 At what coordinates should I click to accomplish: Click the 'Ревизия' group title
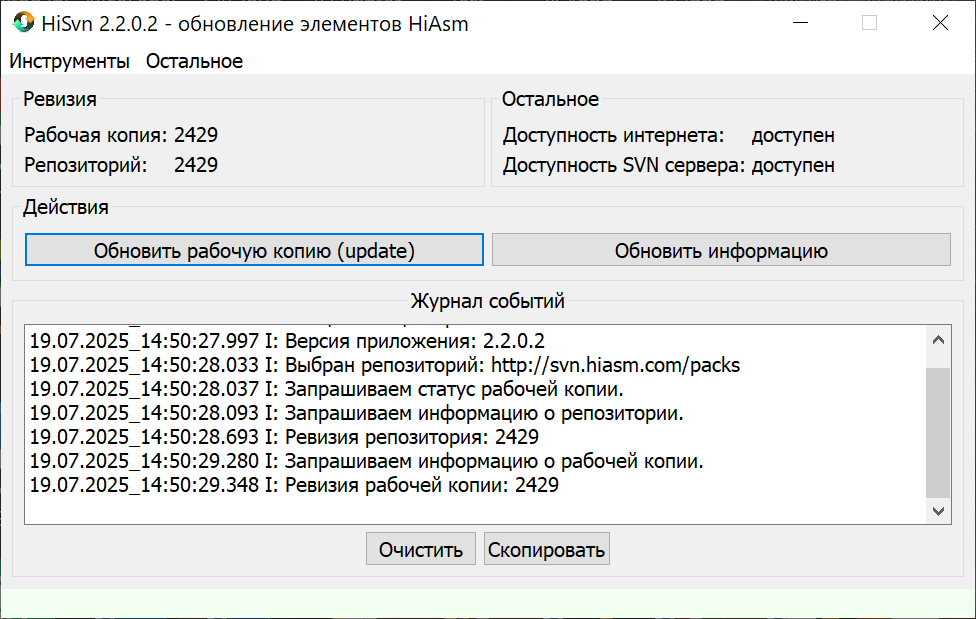tap(60, 99)
